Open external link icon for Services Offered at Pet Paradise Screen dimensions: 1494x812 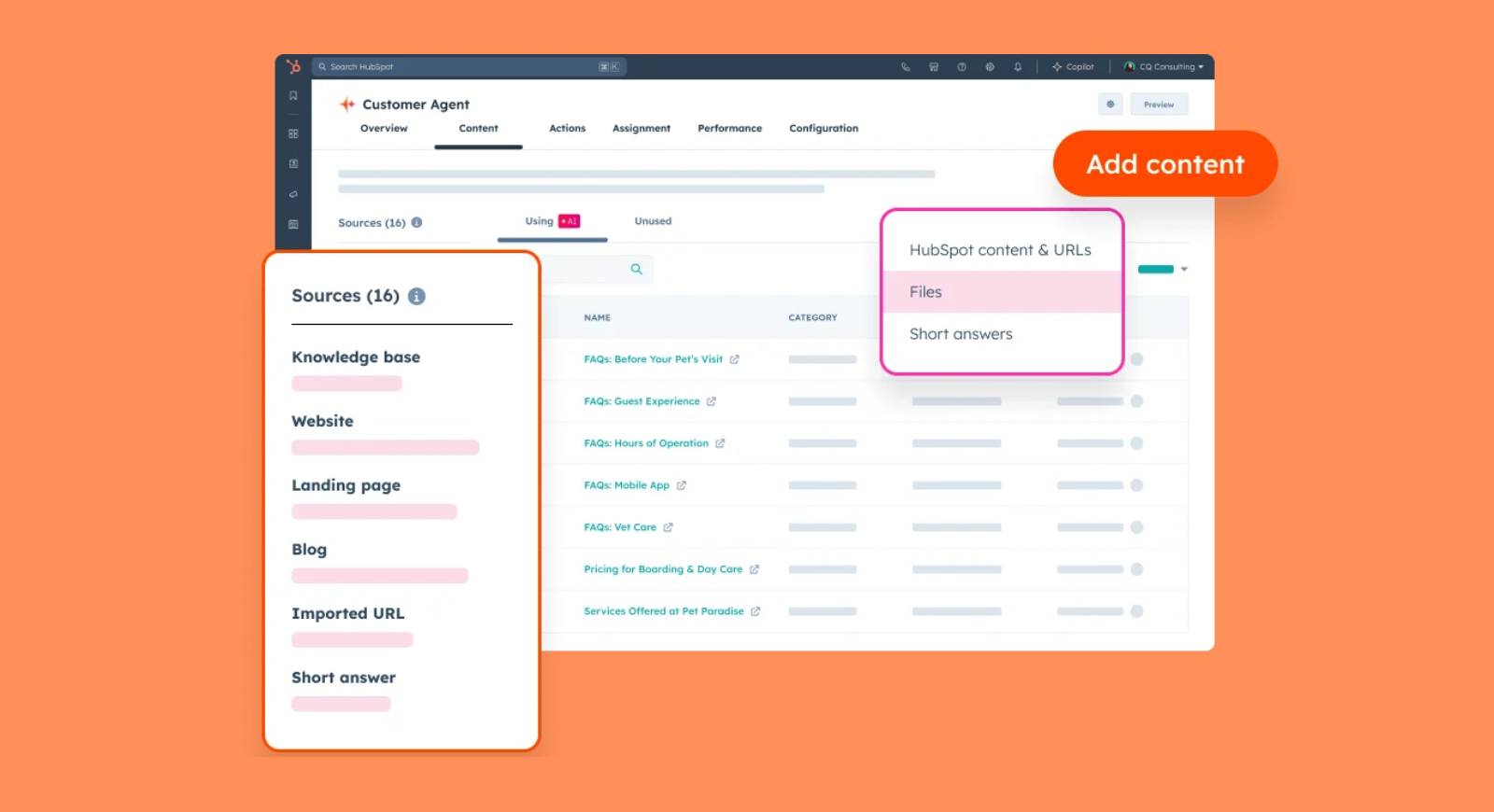click(x=755, y=611)
